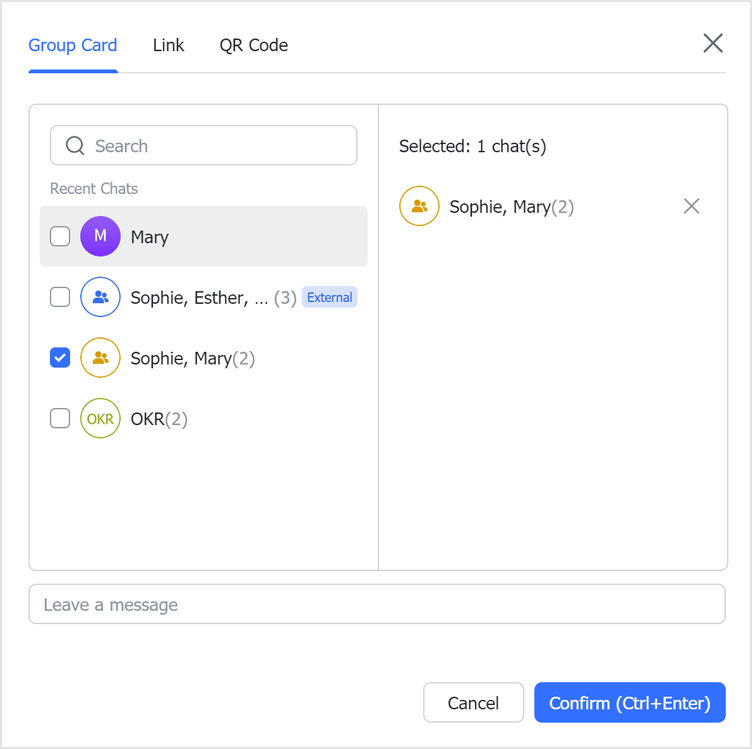Uncheck the Sophie, Mary(2) checkbox
The height and width of the screenshot is (749, 752).
pos(60,358)
